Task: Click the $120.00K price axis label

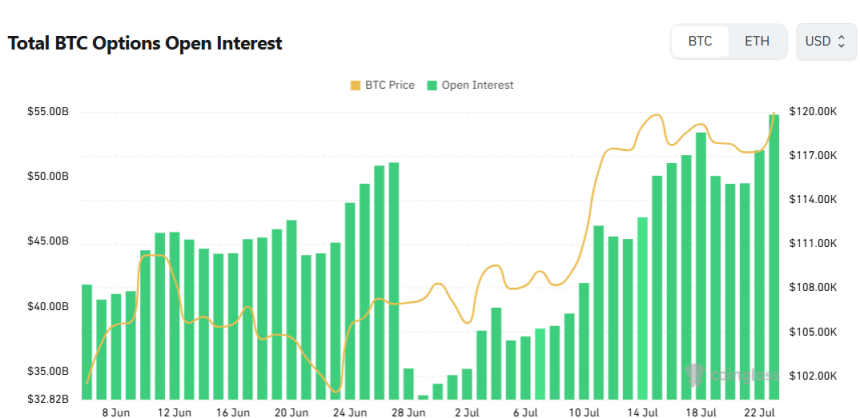Action: coord(813,112)
